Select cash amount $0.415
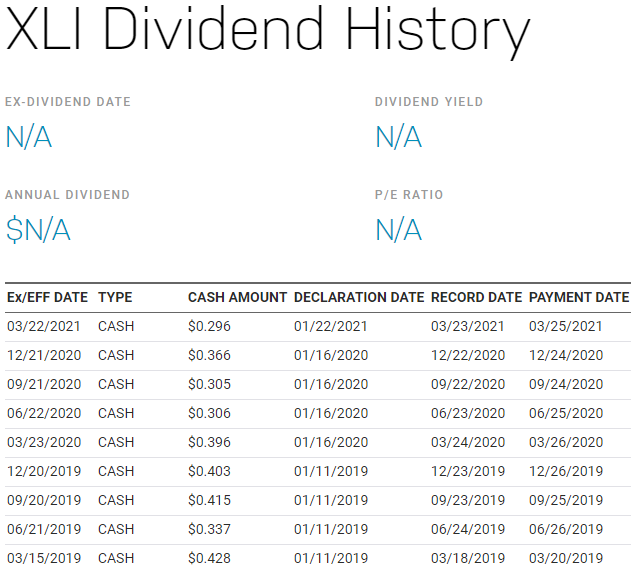Image resolution: width=631 pixels, height=572 pixels. [209, 500]
